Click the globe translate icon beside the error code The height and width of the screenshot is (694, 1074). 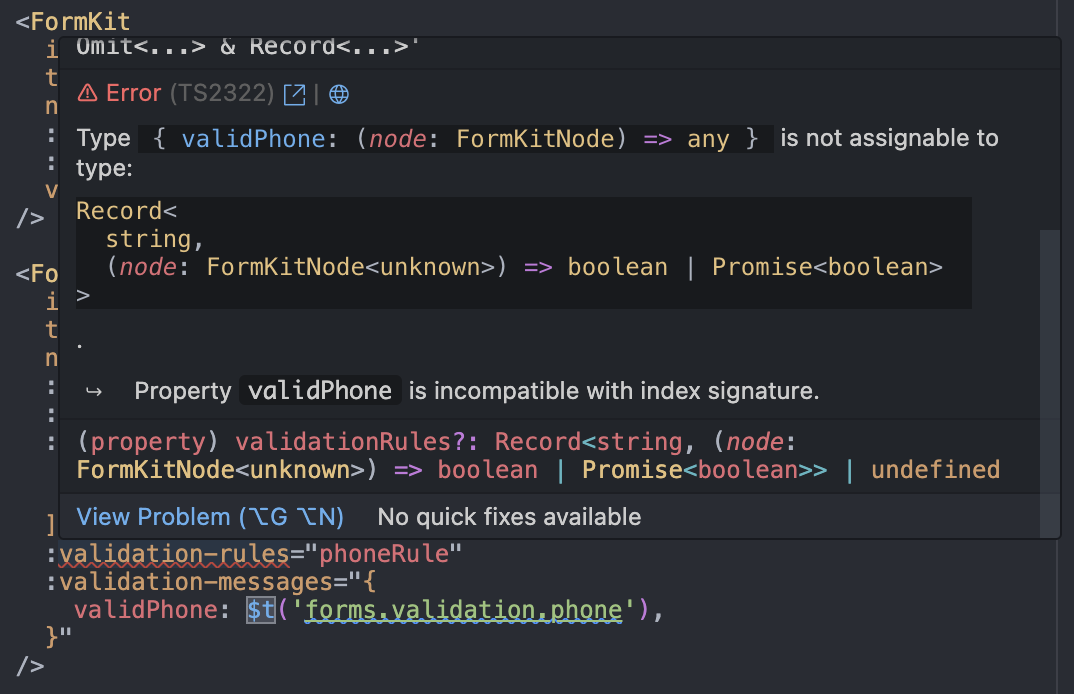coord(339,95)
